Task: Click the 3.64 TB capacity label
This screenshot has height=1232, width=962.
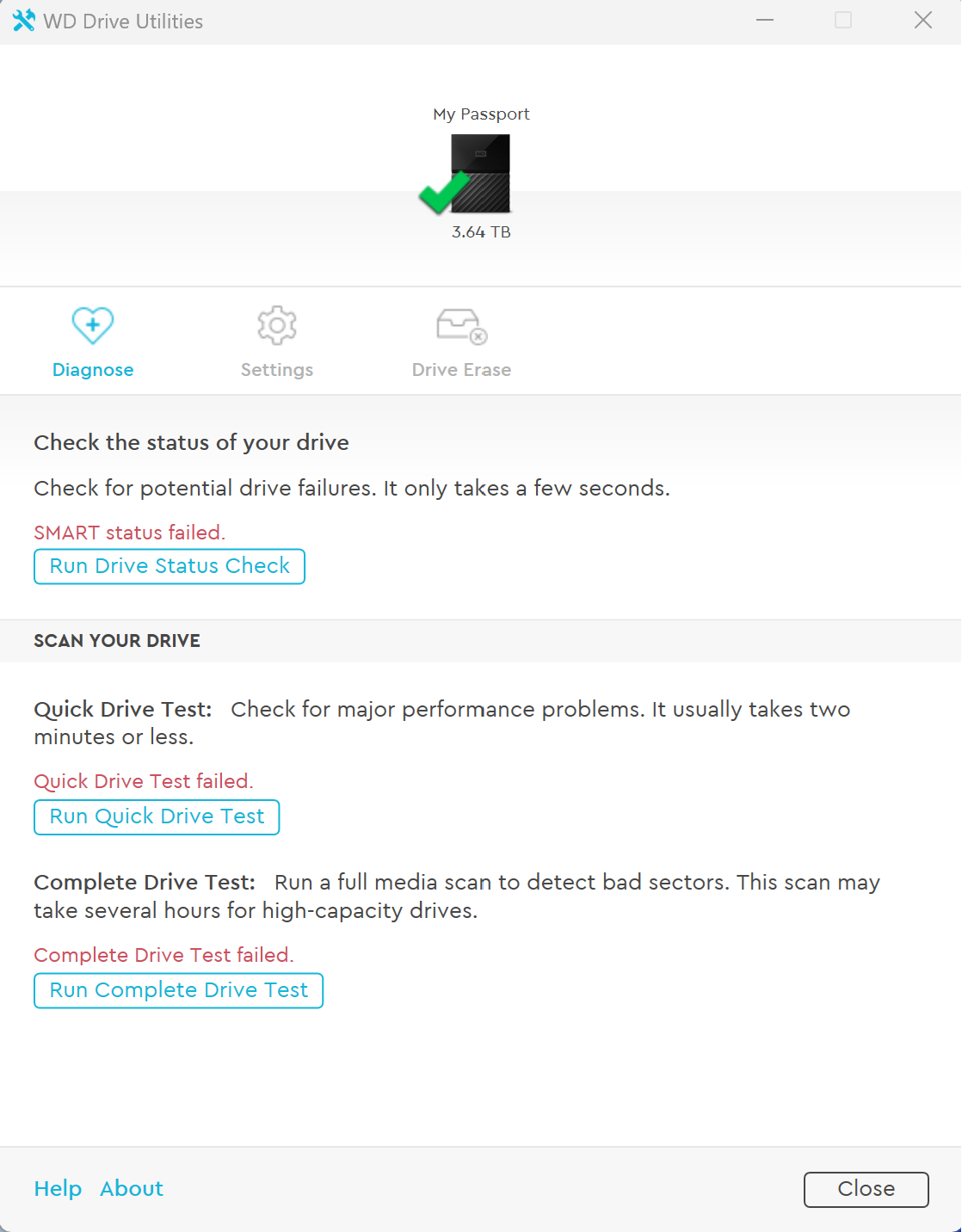Action: pyautogui.click(x=481, y=232)
